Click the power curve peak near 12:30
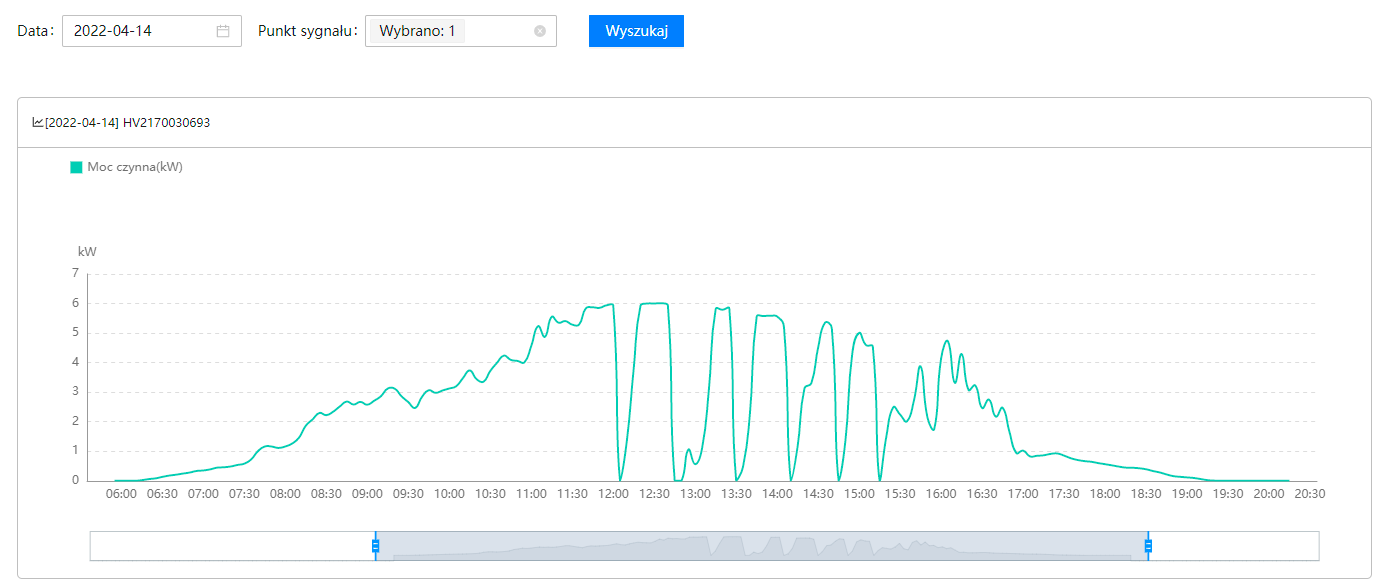 [653, 303]
